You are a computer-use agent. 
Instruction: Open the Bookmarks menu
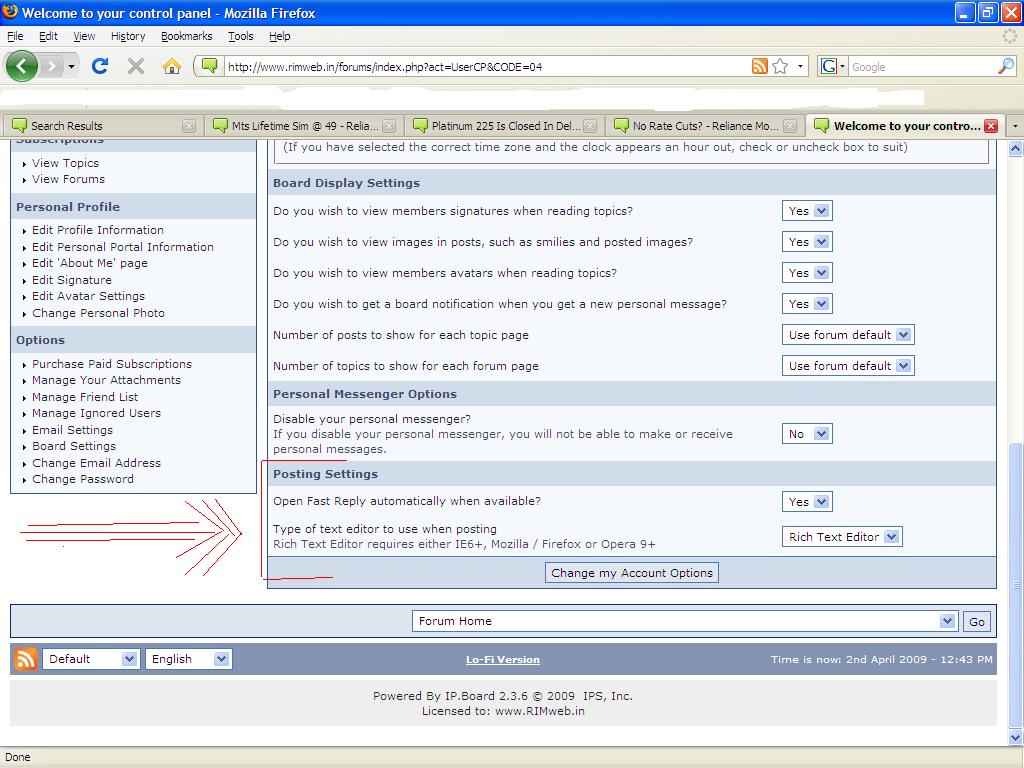click(186, 36)
